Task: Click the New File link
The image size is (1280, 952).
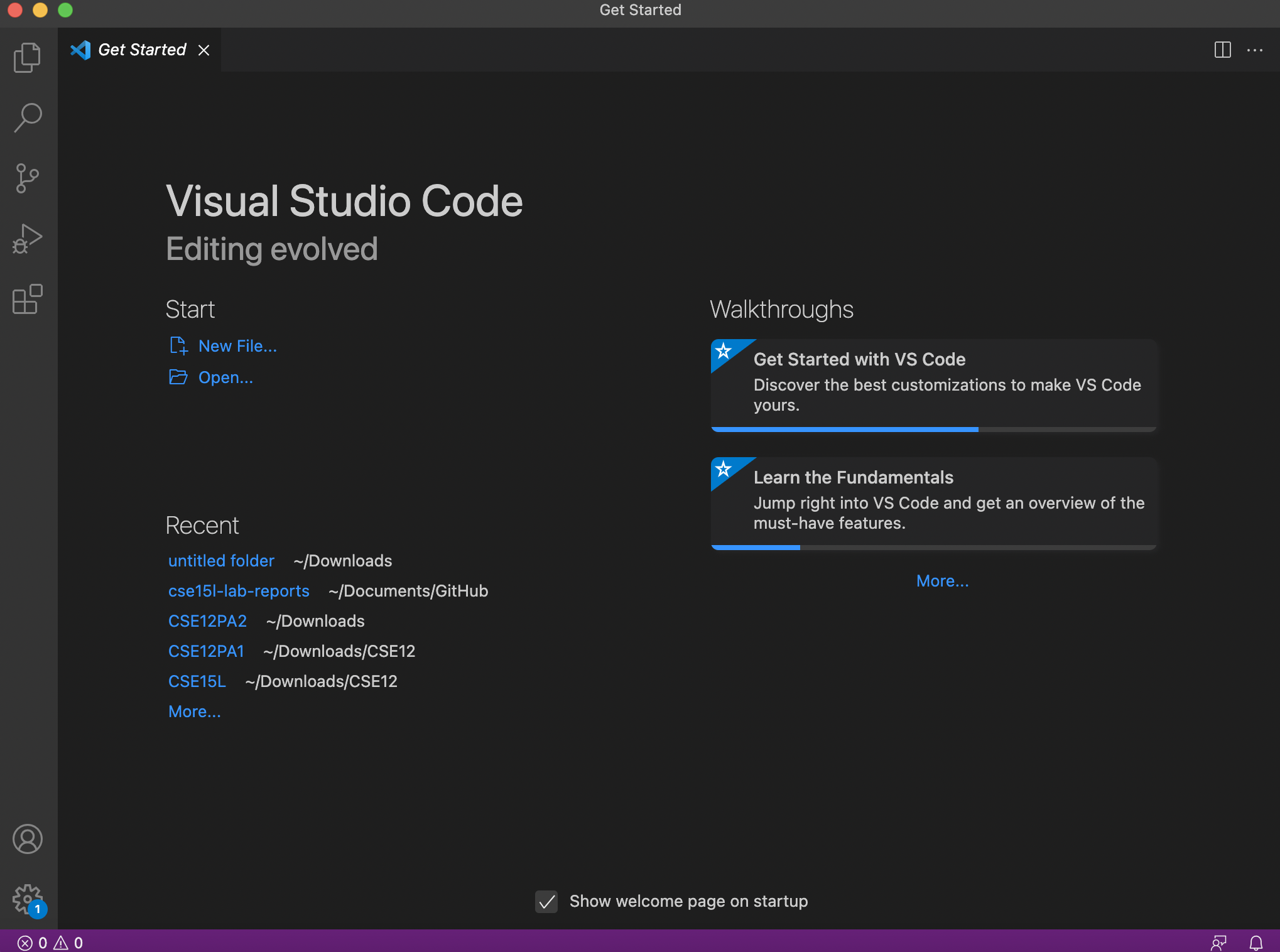Action: pyautogui.click(x=237, y=346)
